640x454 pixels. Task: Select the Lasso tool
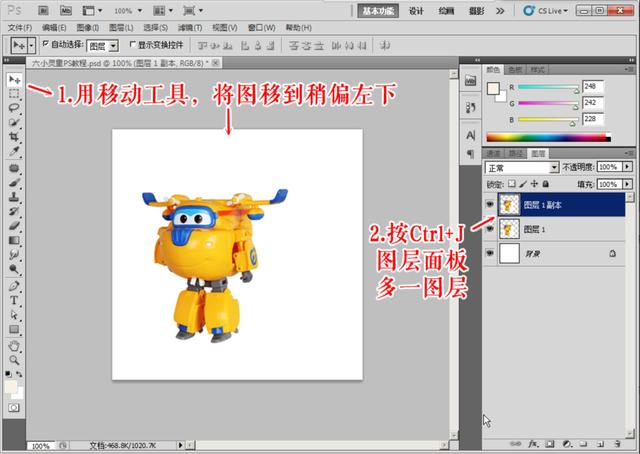14,108
